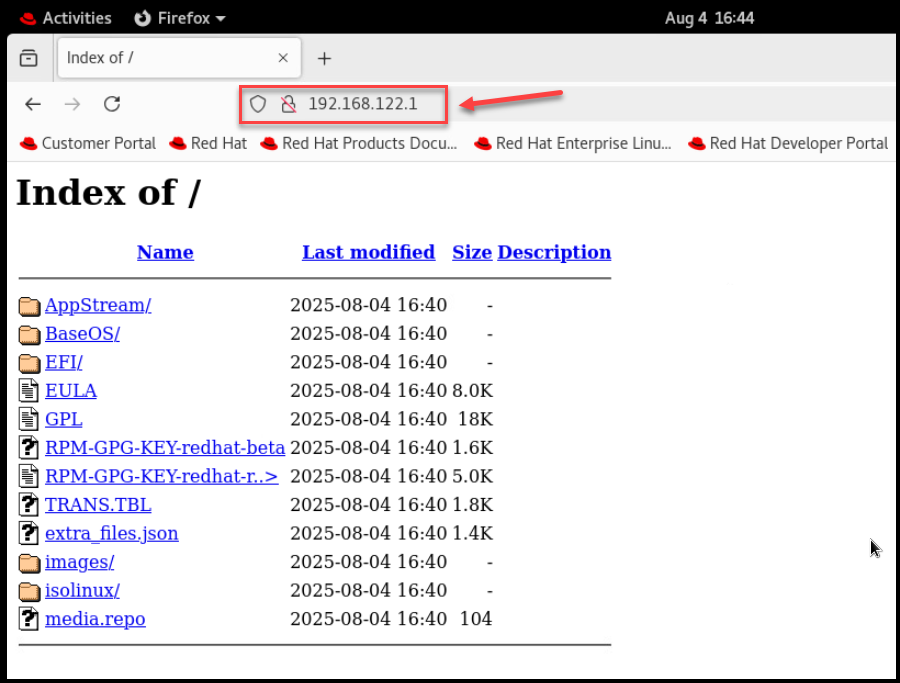Click the address bar showing 192.168.122.1
Viewport: 900px width, 683px height.
click(x=362, y=104)
